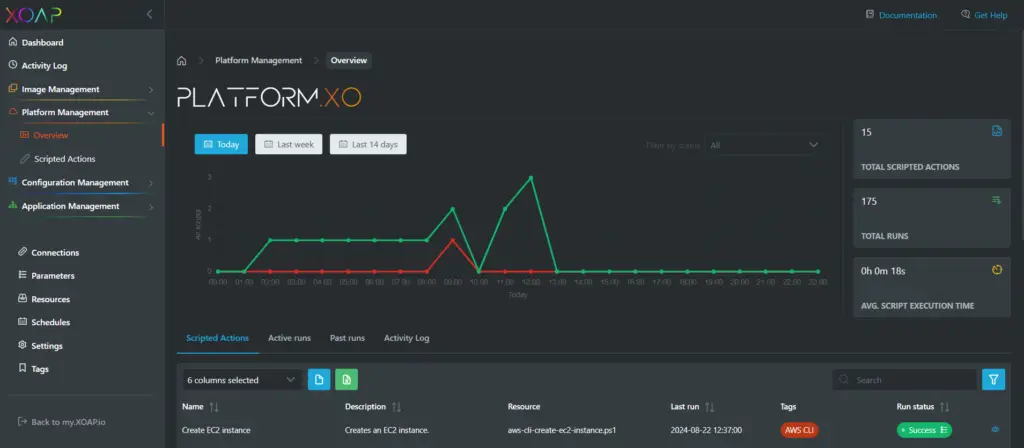Click the green Excel export button

346,379
